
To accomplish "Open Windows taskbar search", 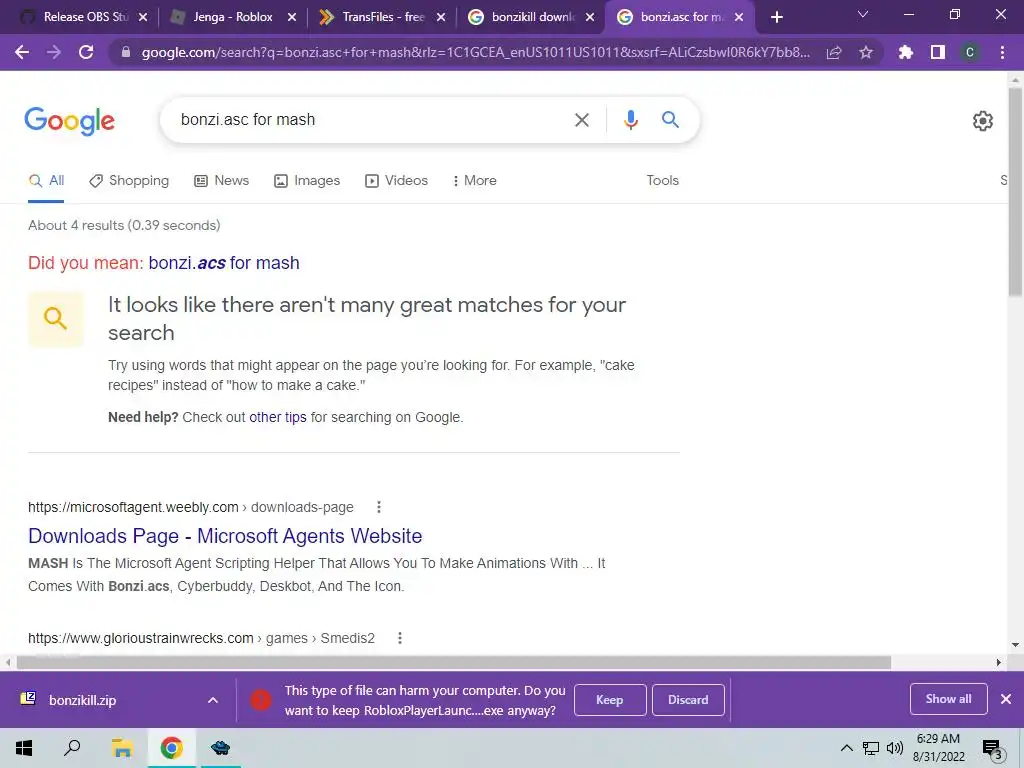I will 72,748.
